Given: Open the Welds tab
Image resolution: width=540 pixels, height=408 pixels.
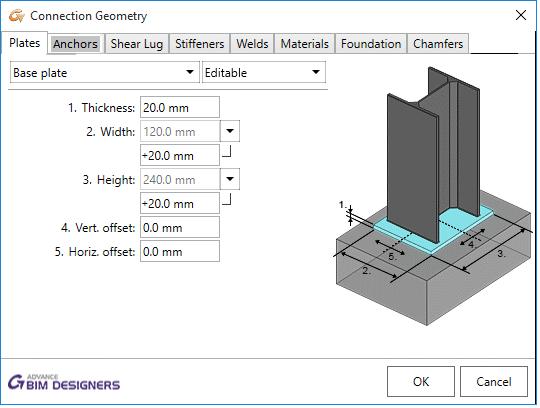Looking at the screenshot, I should 252,44.
